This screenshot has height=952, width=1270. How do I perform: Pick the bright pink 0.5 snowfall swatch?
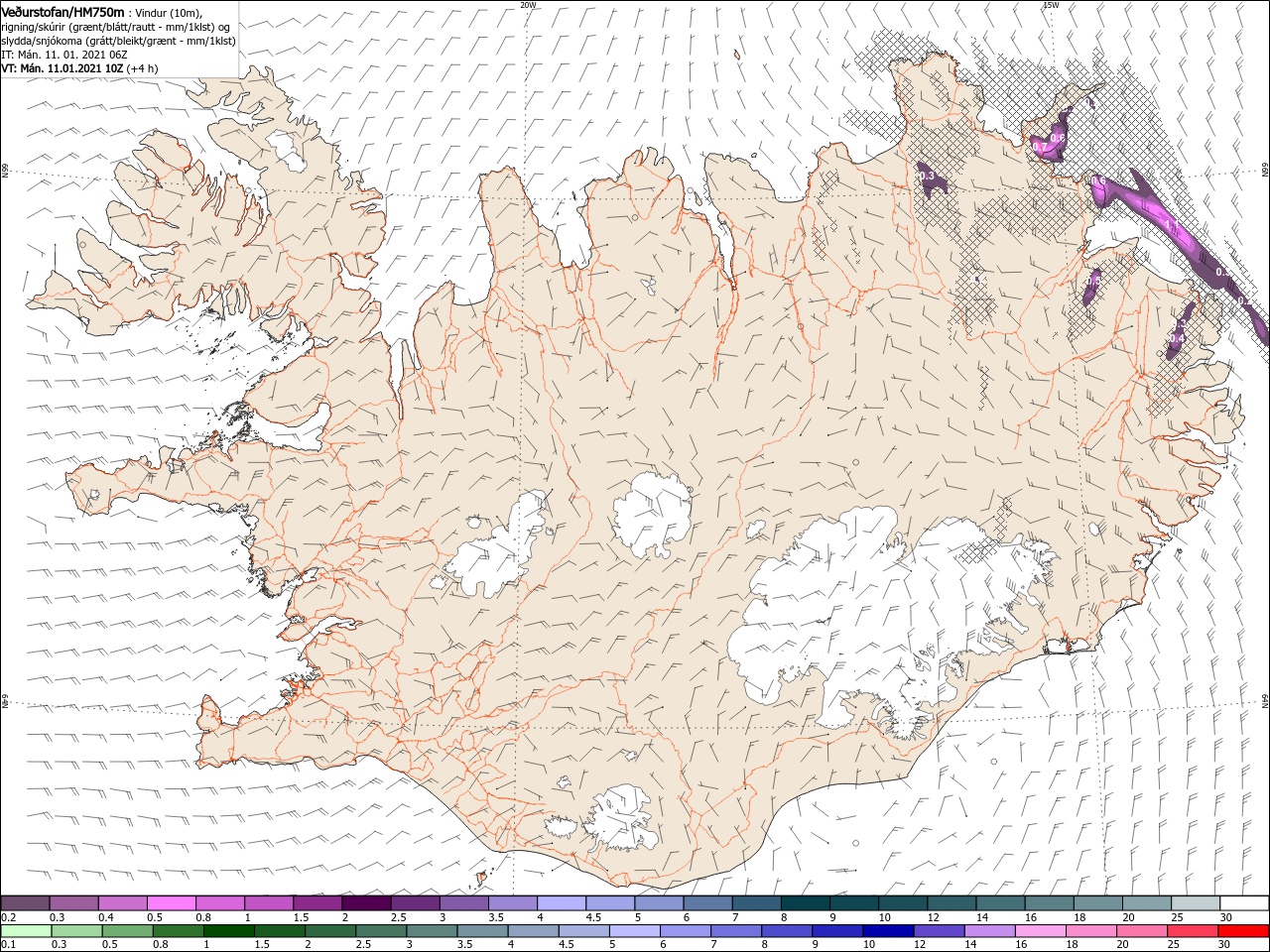pos(171,902)
